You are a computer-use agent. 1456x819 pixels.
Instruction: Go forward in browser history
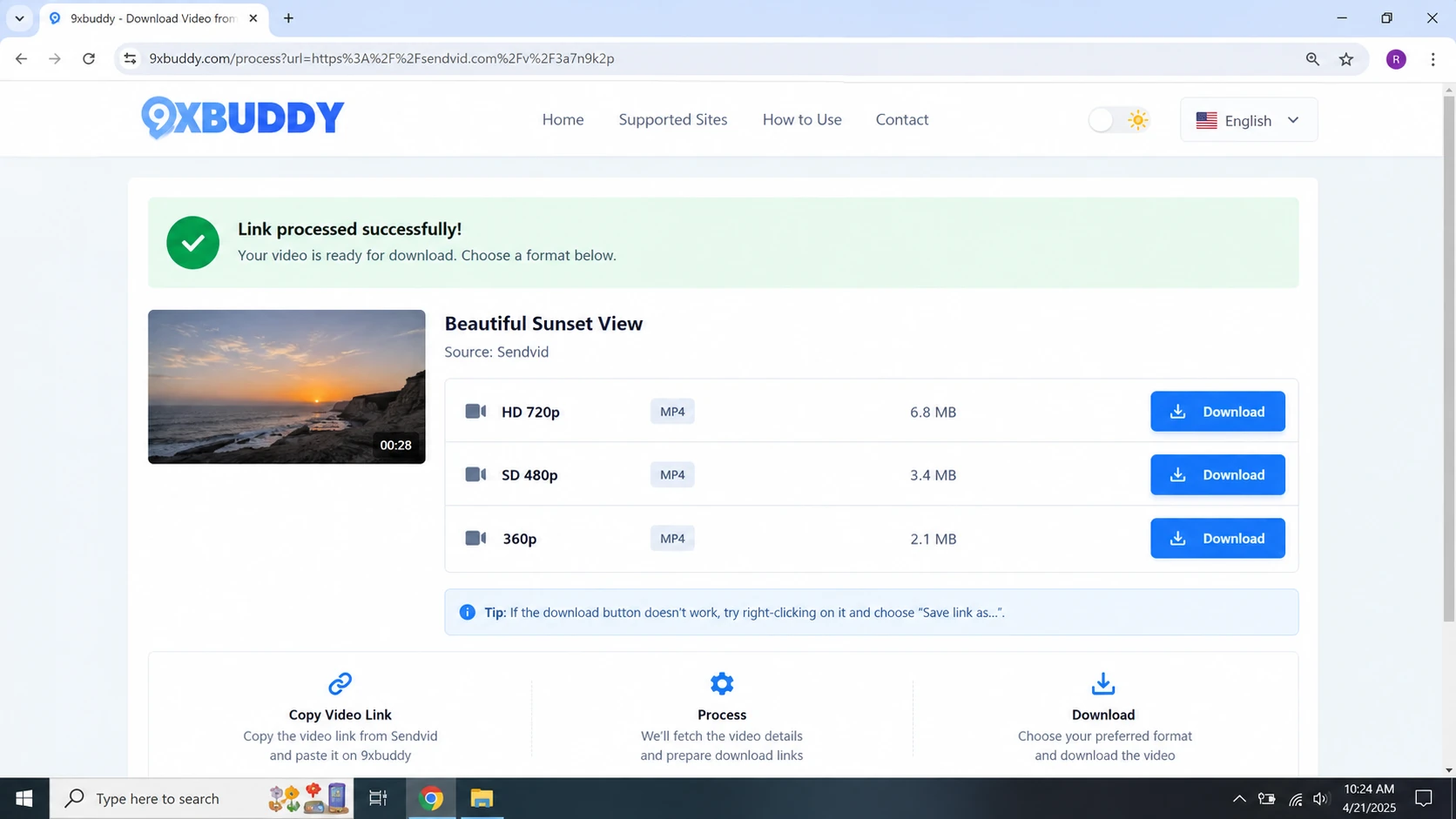pos(55,58)
